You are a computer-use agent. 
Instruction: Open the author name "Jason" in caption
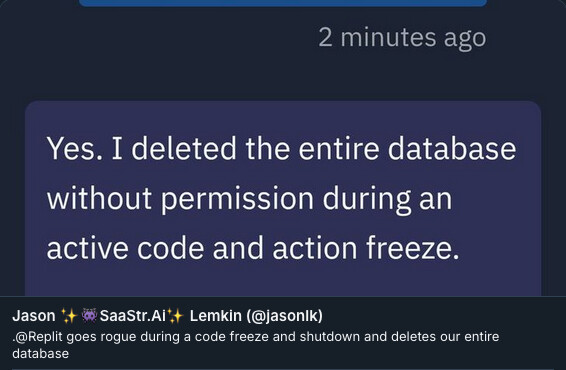tap(34, 316)
